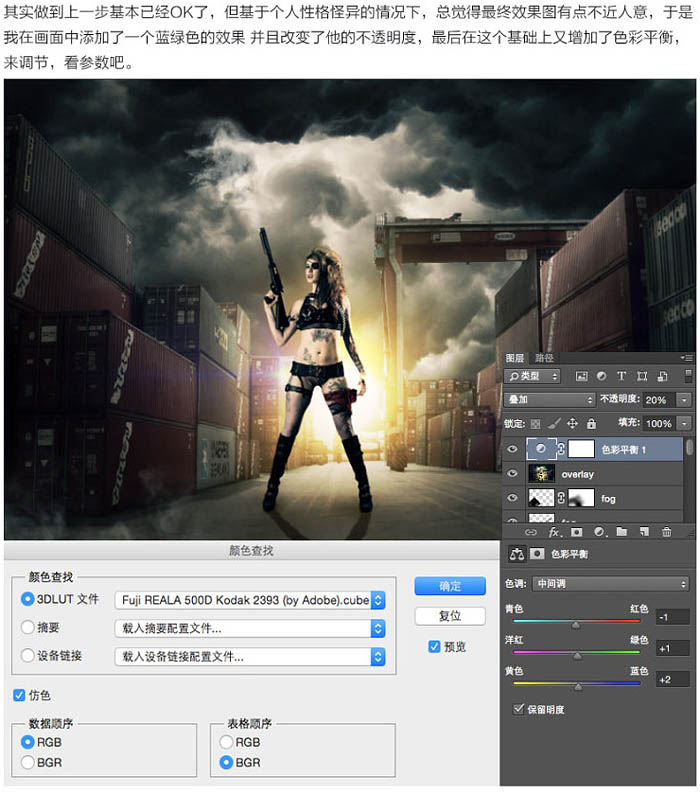Open the 3DLUT file dropdown
Image resolution: width=700 pixels, height=795 pixels.
pos(250,600)
